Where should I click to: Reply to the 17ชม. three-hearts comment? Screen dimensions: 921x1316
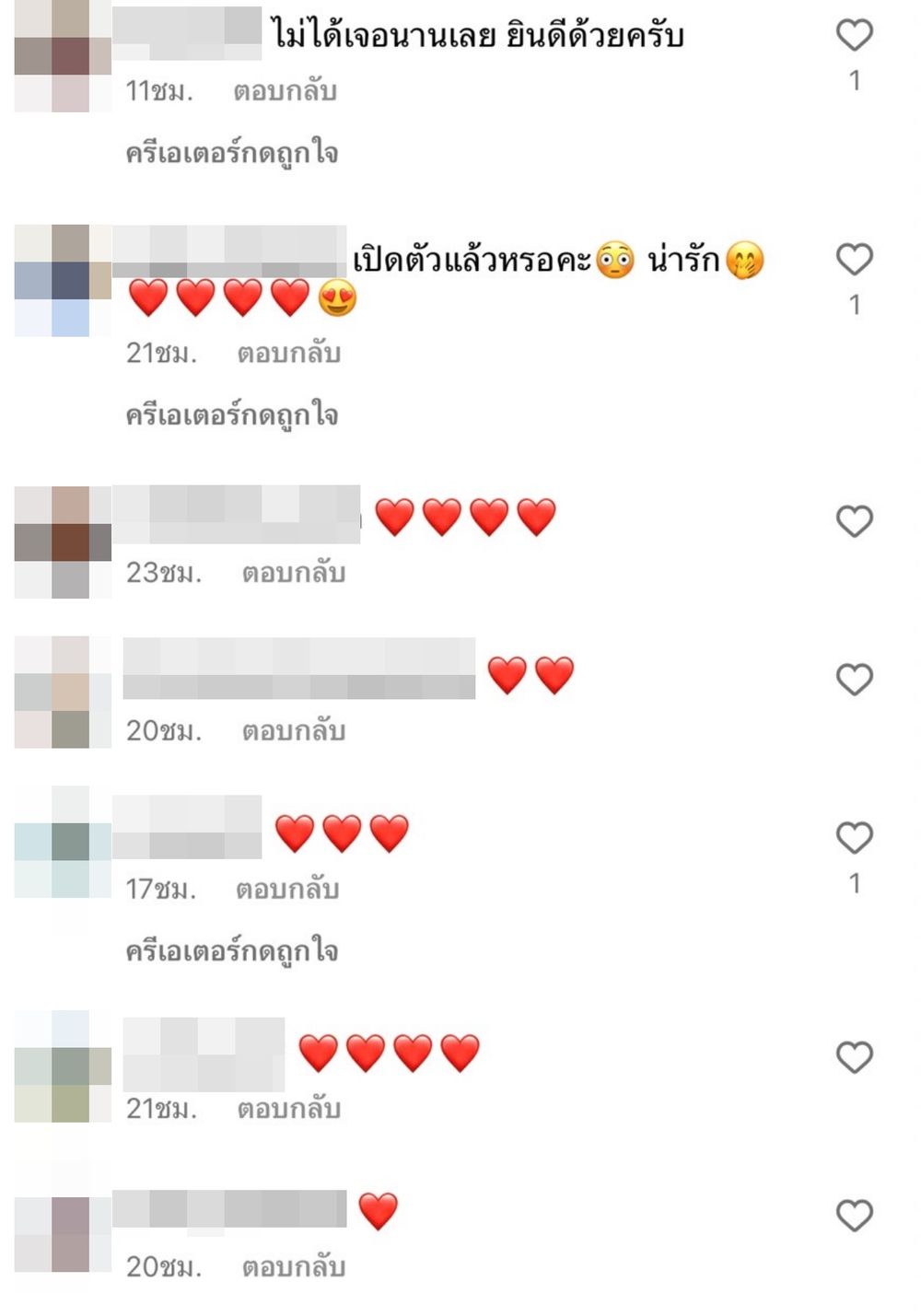click(287, 889)
